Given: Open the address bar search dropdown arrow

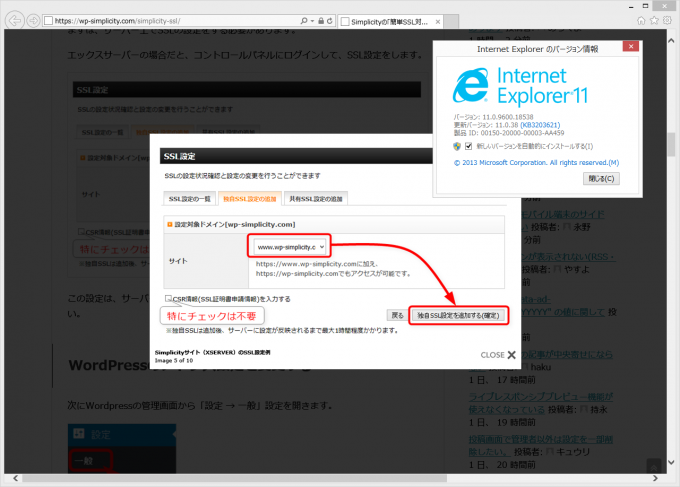Looking at the screenshot, I should [312, 21].
